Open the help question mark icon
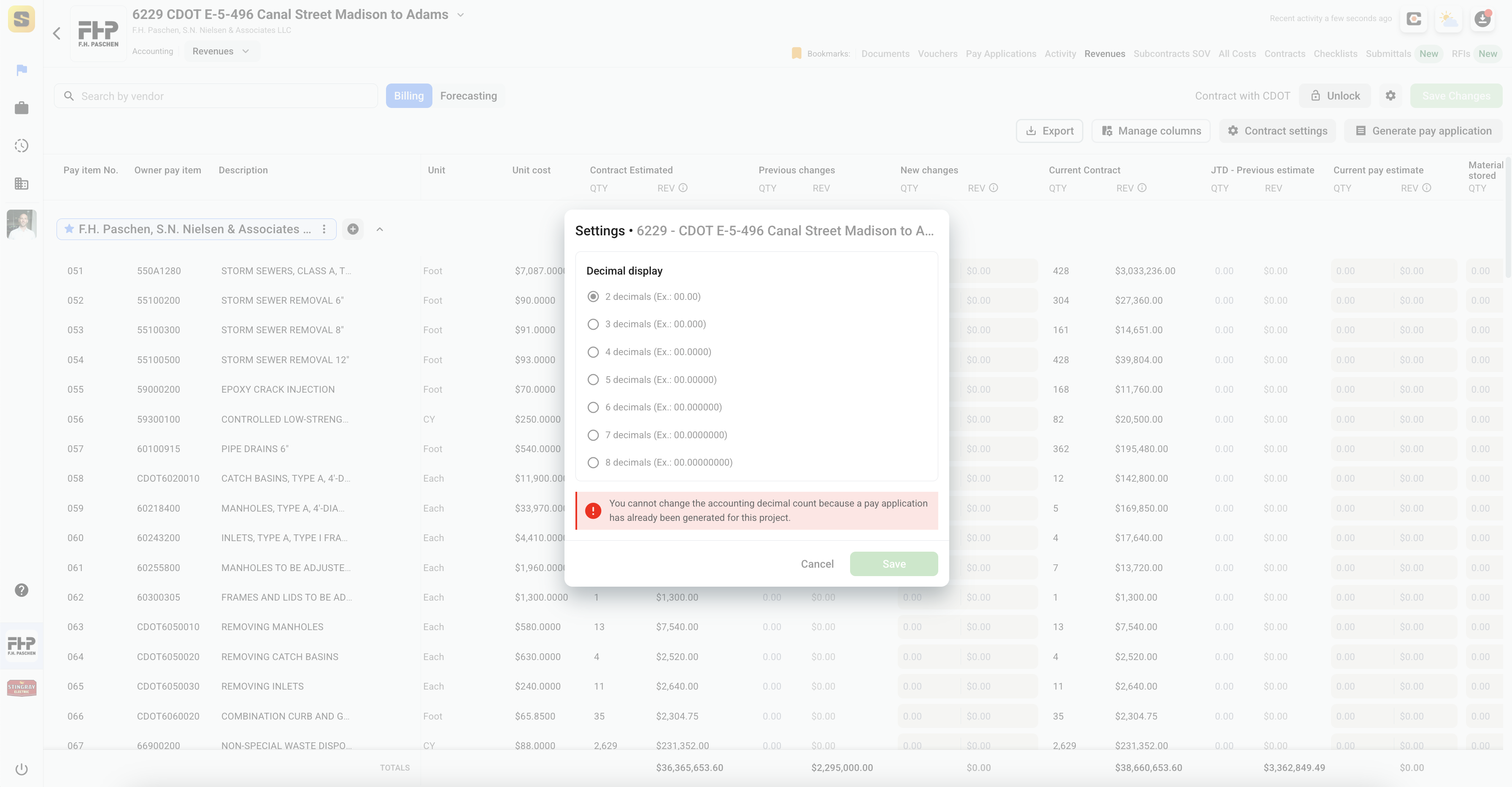The image size is (1512, 787). coord(22,590)
